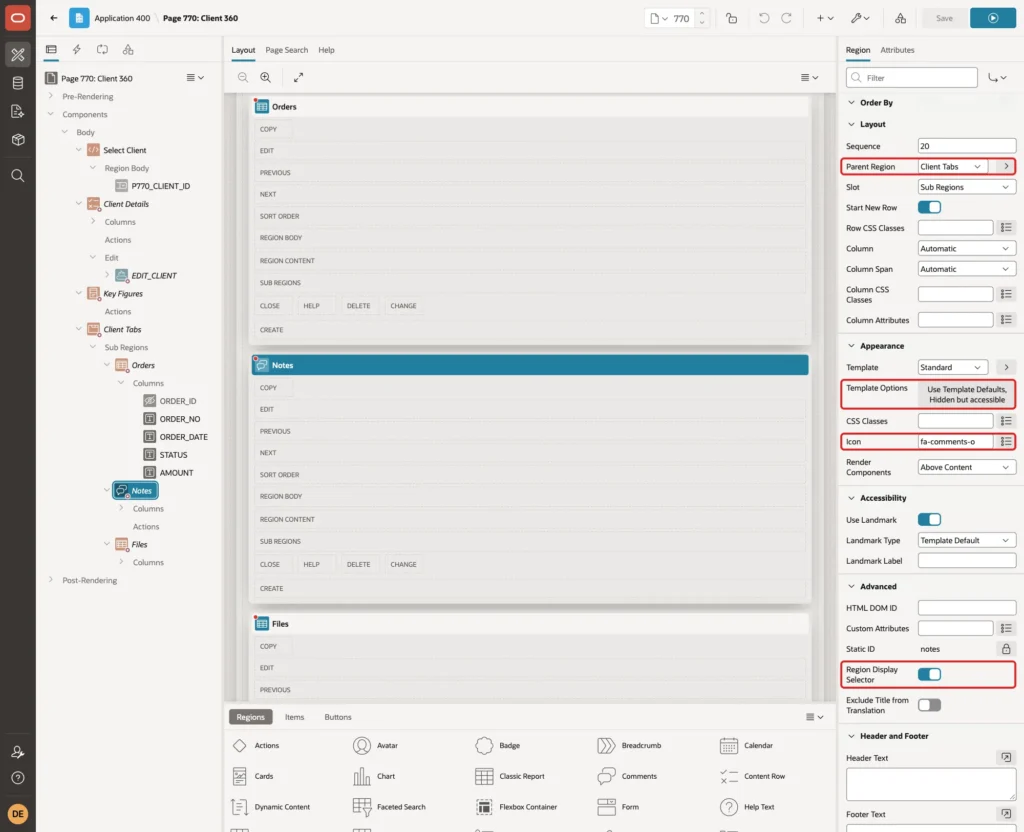Increment the page number stepper

(702, 14)
